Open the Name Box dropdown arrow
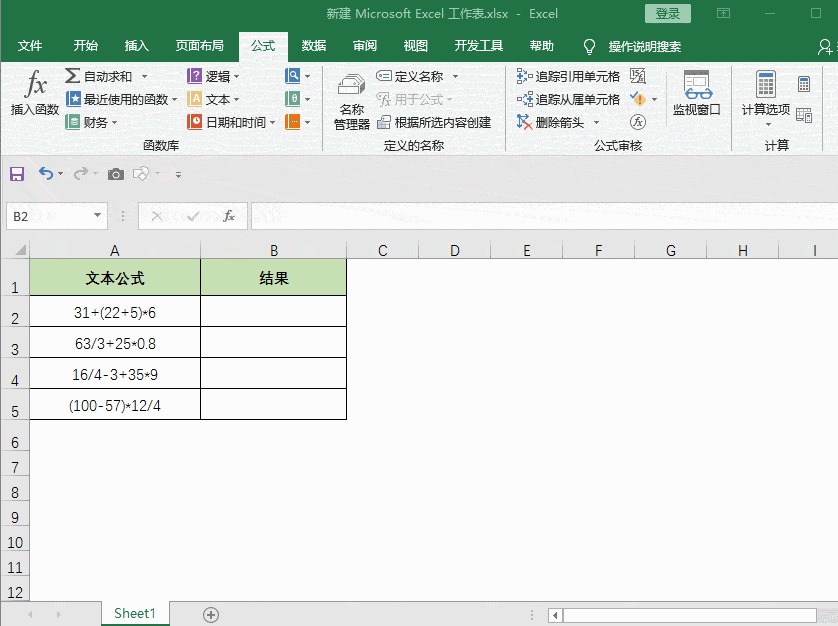 (97, 215)
